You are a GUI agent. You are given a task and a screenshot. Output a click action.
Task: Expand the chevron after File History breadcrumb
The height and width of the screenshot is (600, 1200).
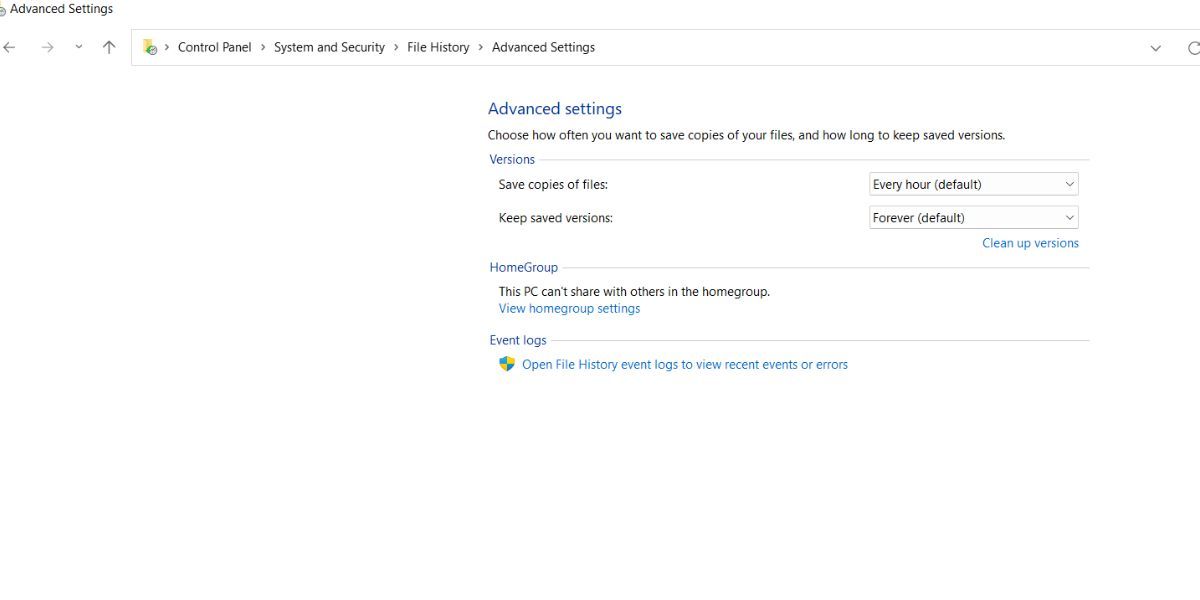coord(481,47)
